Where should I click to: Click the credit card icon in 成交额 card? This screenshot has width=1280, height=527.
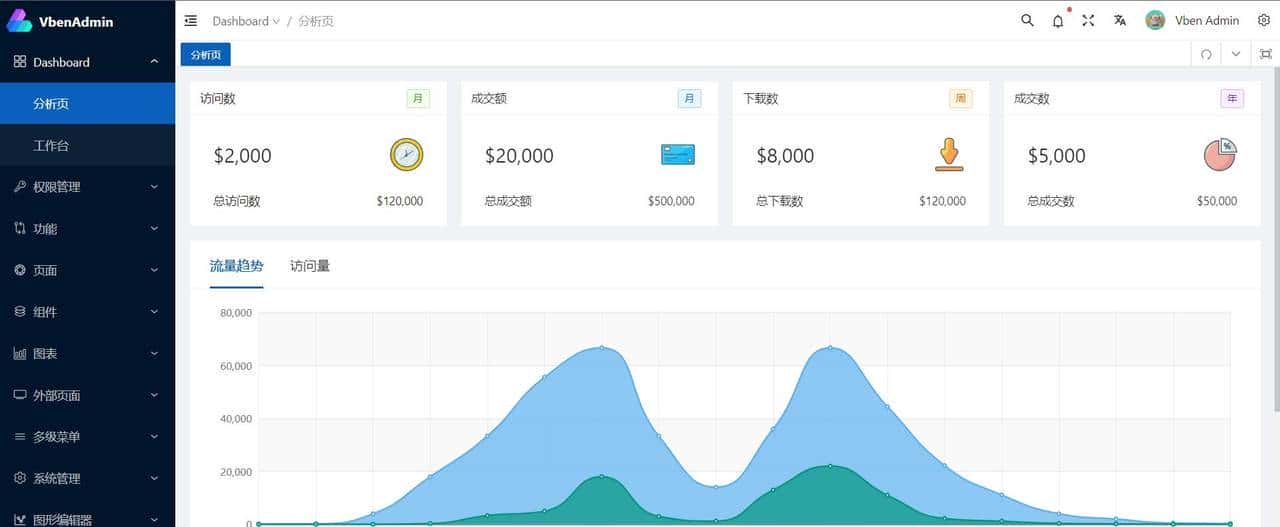coord(678,155)
